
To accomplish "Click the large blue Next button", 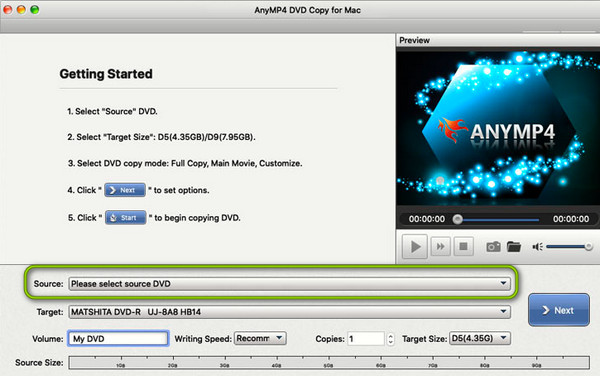I will [559, 310].
